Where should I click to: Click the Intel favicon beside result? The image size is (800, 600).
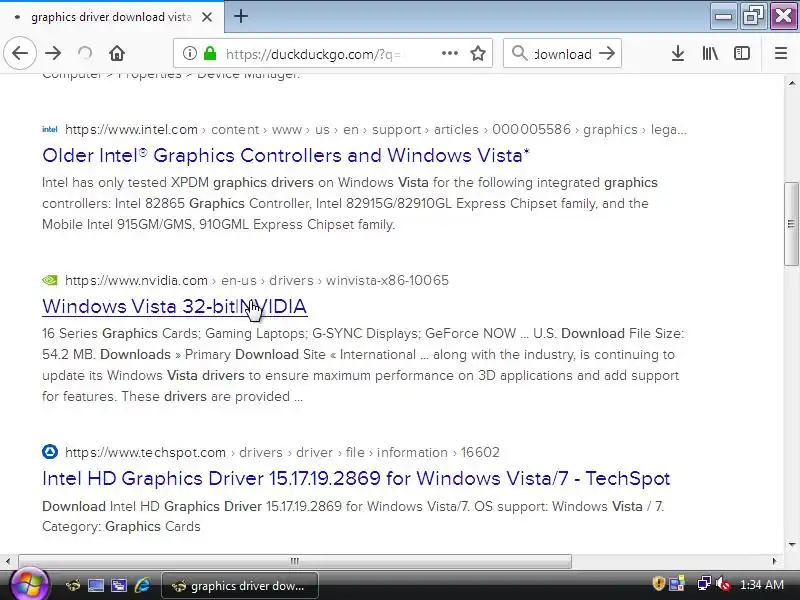[x=49, y=130]
